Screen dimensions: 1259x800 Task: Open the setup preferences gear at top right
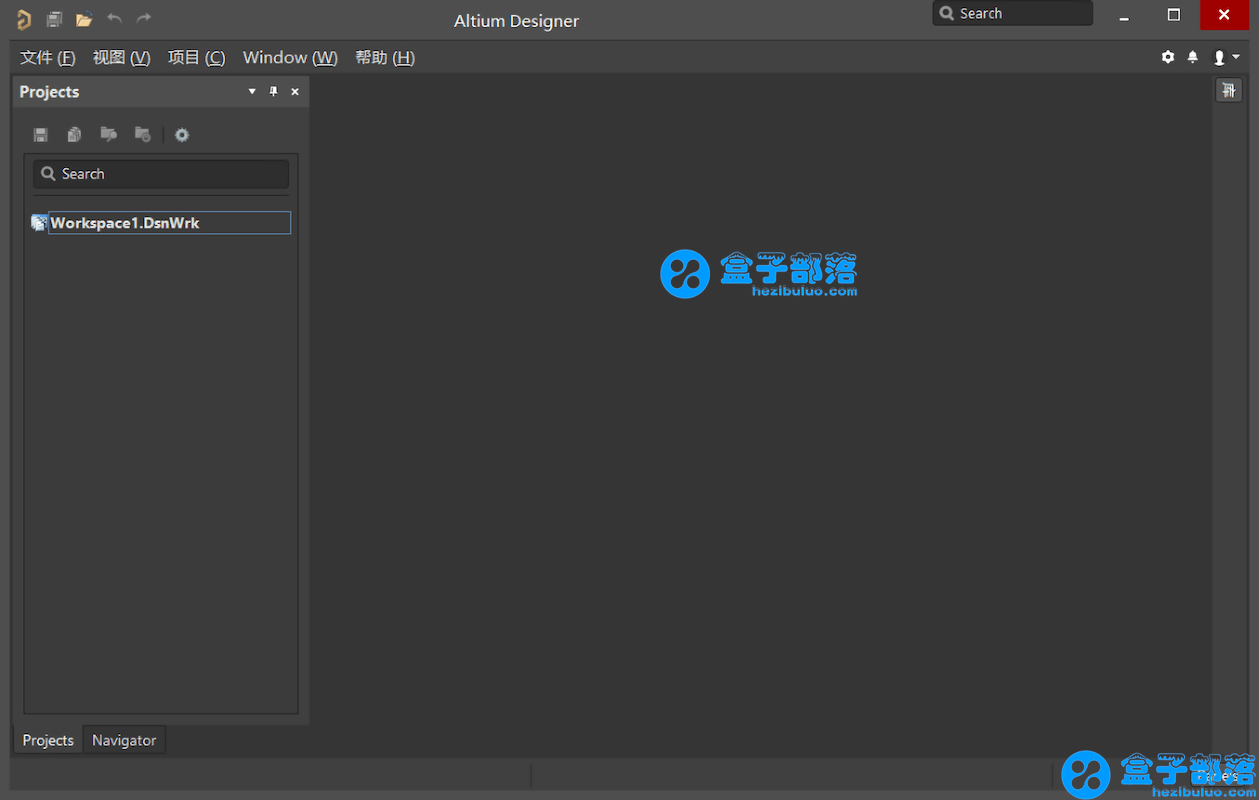coord(1168,57)
